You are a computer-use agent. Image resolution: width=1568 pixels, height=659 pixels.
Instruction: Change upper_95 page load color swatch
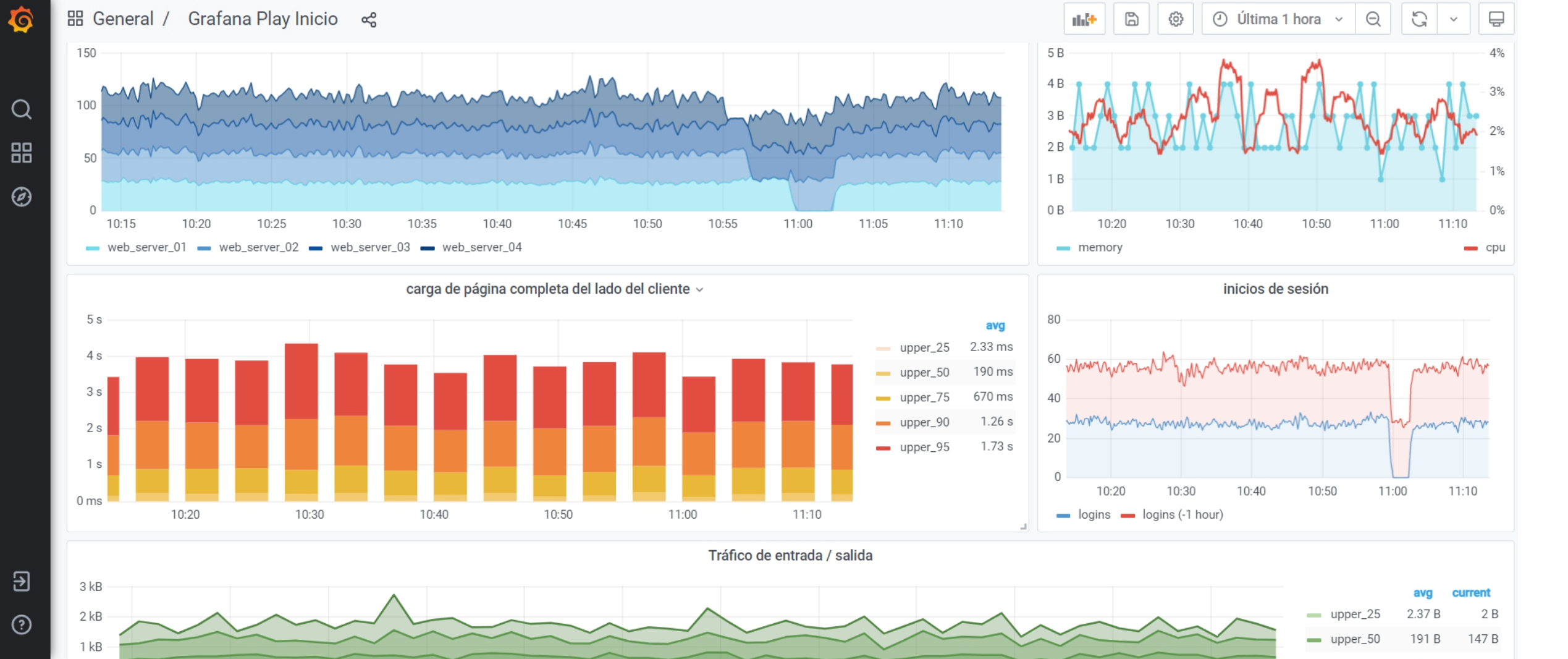(x=883, y=448)
